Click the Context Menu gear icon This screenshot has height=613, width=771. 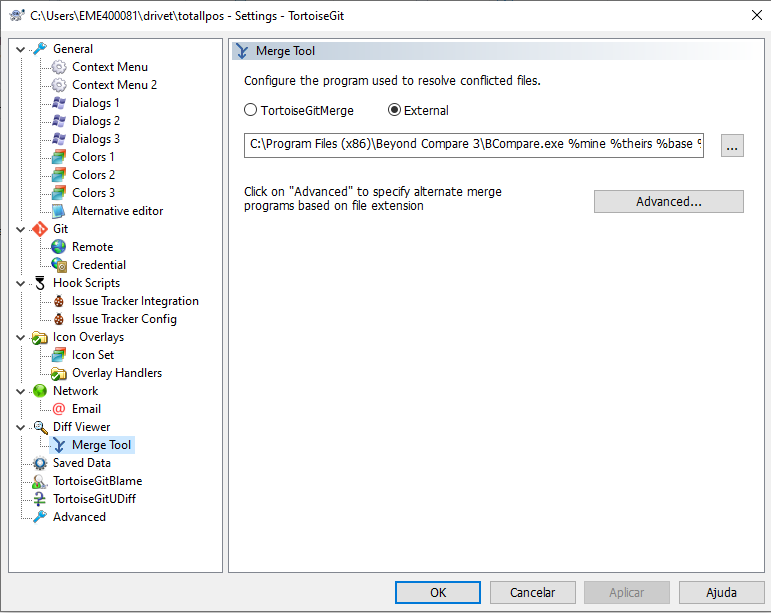click(59, 67)
